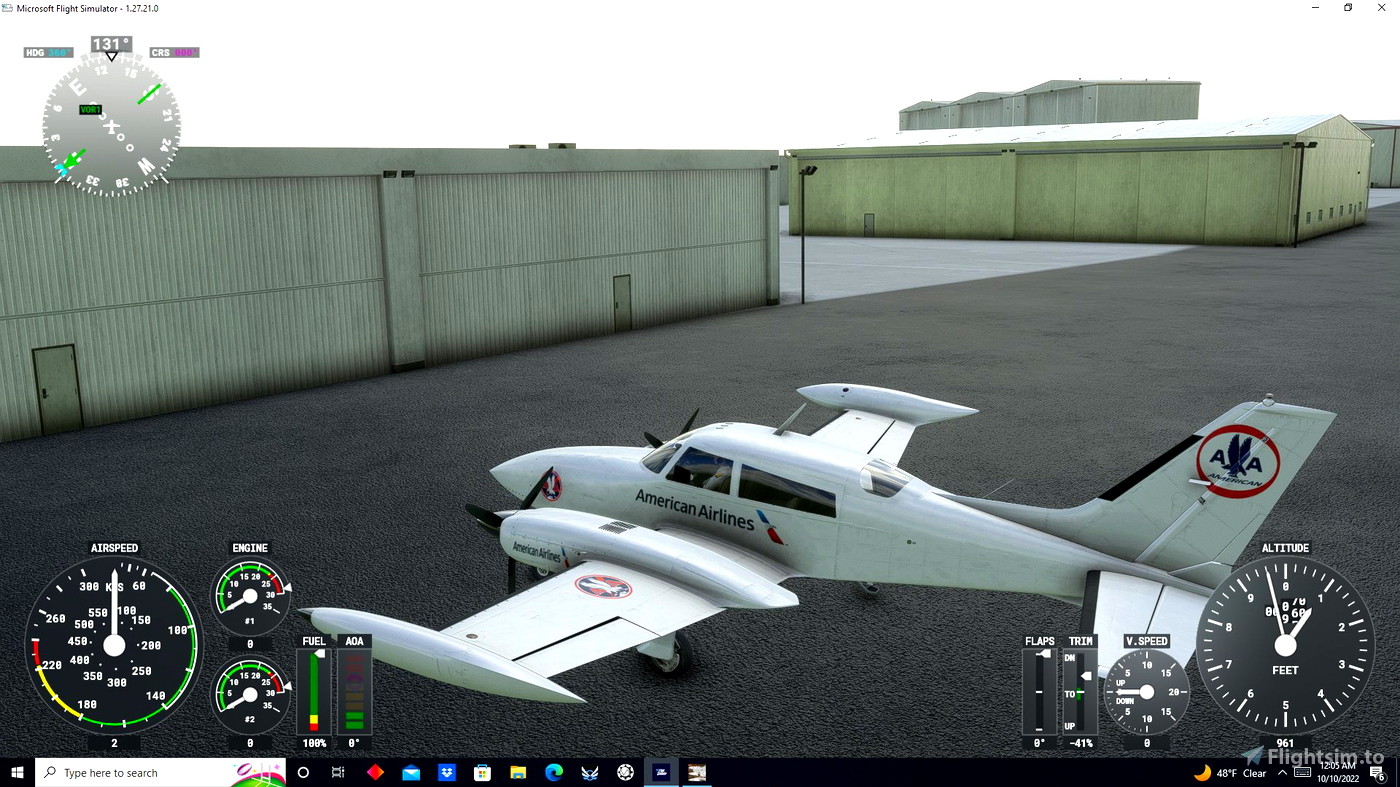Image resolution: width=1400 pixels, height=787 pixels.
Task: Click the AIRSPEED gauge label
Action: pyautogui.click(x=114, y=548)
